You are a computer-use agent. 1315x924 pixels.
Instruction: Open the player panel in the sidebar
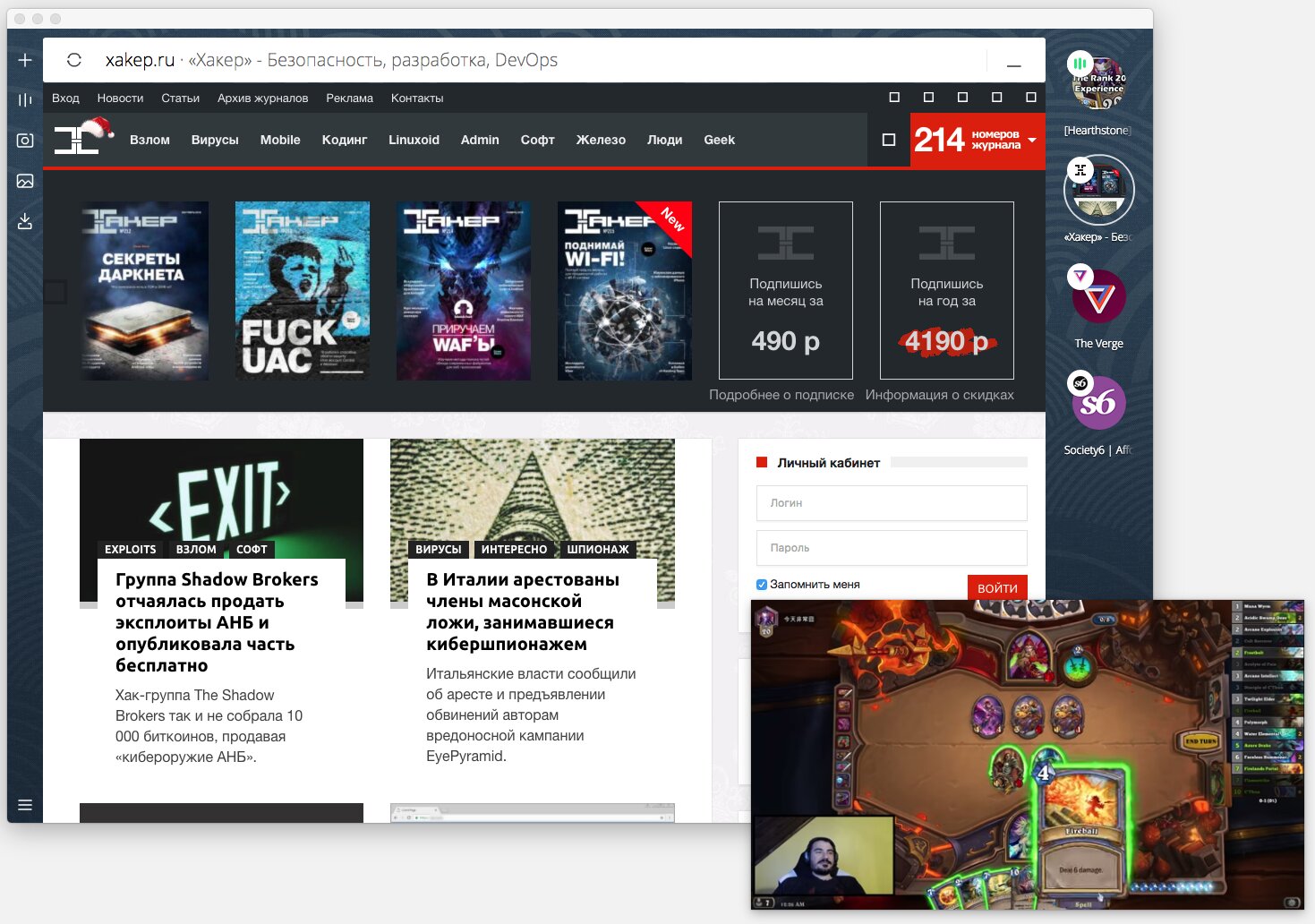click(x=25, y=99)
